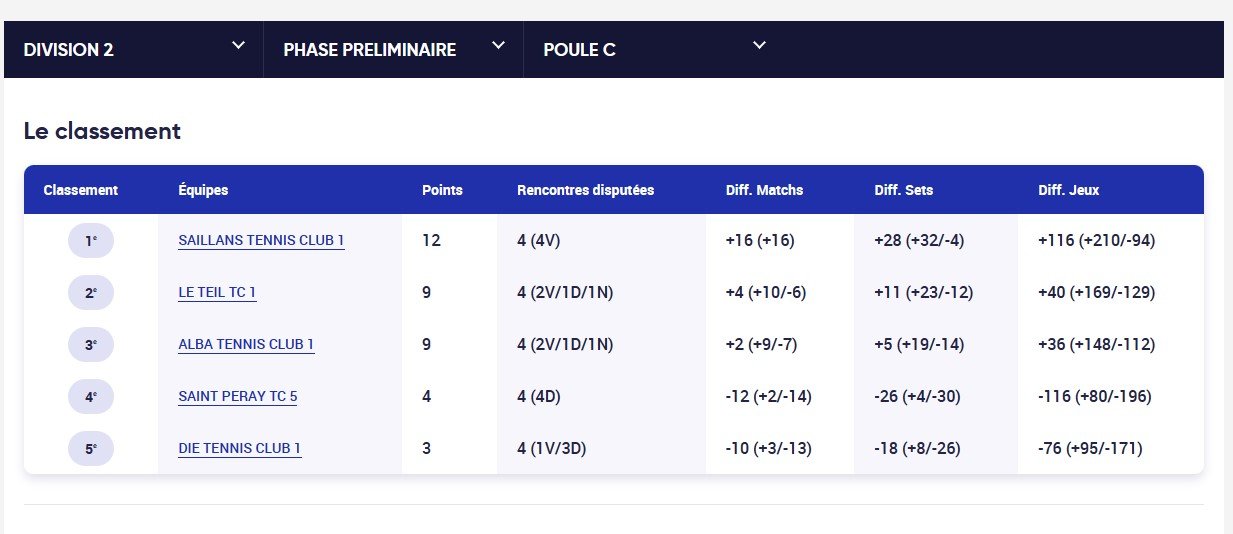The image size is (1233, 534).
Task: Click the 4th place rank badge
Action: pos(91,397)
